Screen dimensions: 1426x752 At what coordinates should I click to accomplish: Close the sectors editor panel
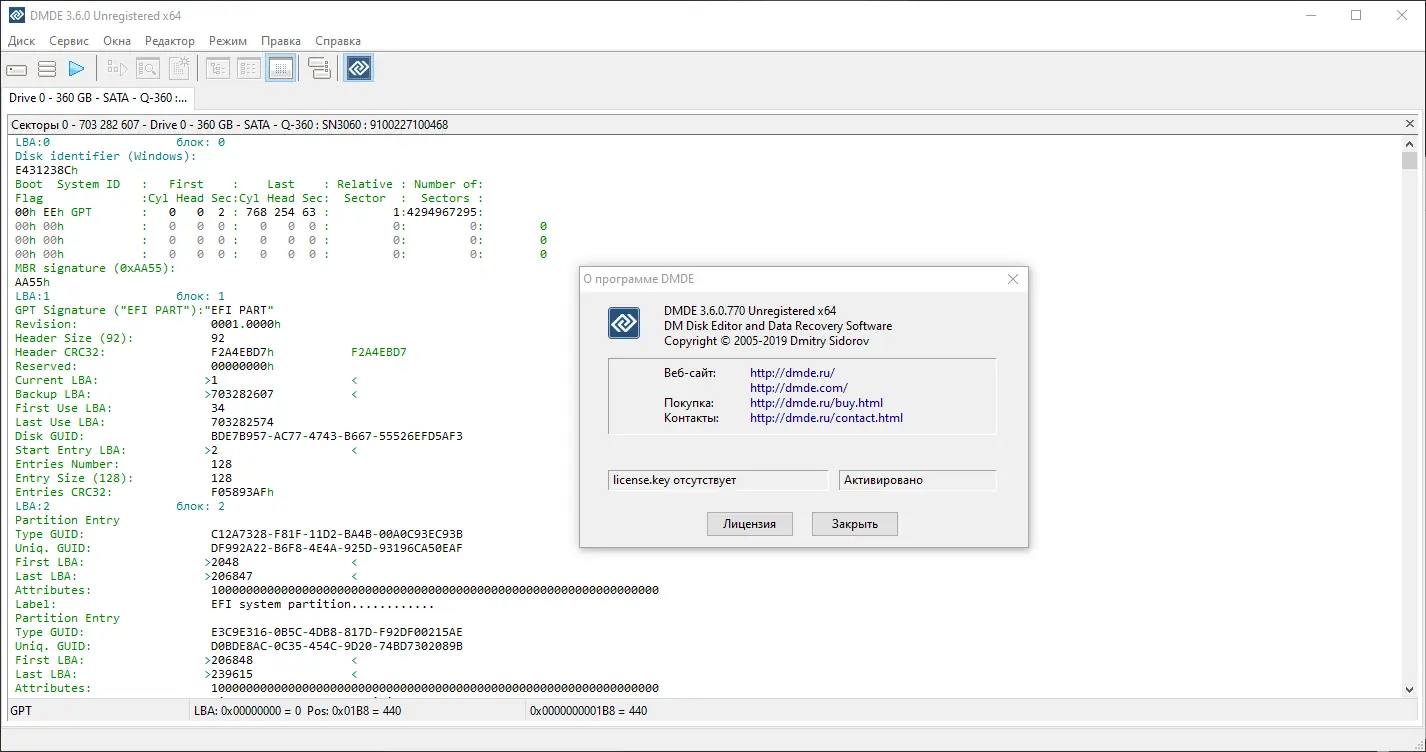click(x=1410, y=125)
